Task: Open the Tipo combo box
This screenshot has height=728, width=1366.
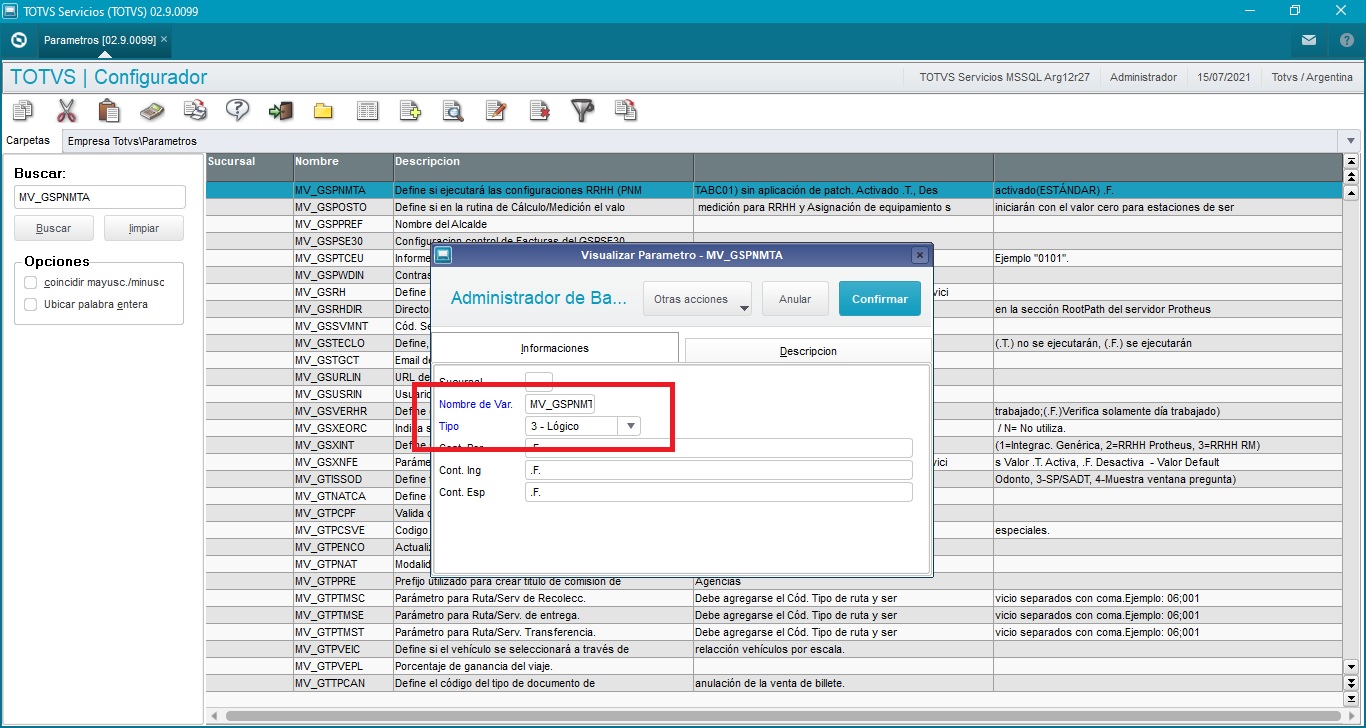Action: [583, 426]
